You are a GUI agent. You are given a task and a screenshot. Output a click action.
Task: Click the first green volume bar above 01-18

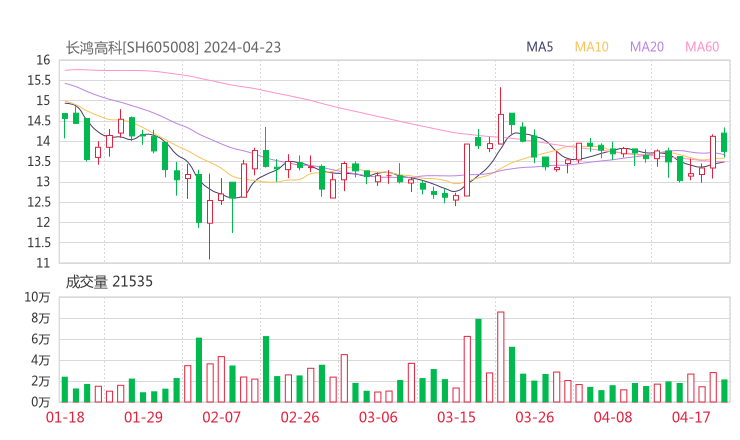click(65, 389)
